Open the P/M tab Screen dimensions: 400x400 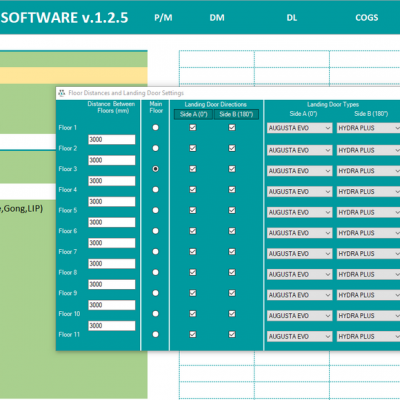(163, 18)
